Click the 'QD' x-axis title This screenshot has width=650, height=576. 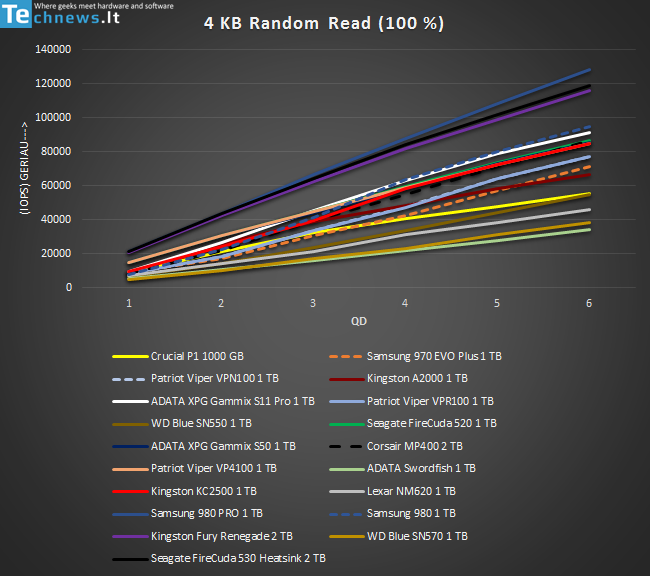(359, 321)
